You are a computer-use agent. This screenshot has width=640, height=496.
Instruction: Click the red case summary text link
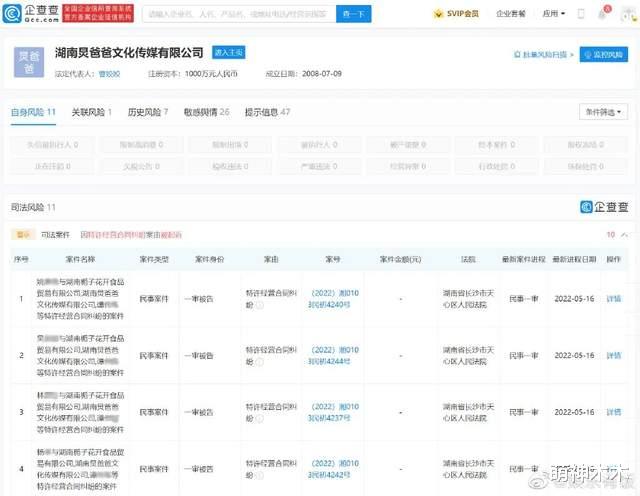tap(131, 235)
